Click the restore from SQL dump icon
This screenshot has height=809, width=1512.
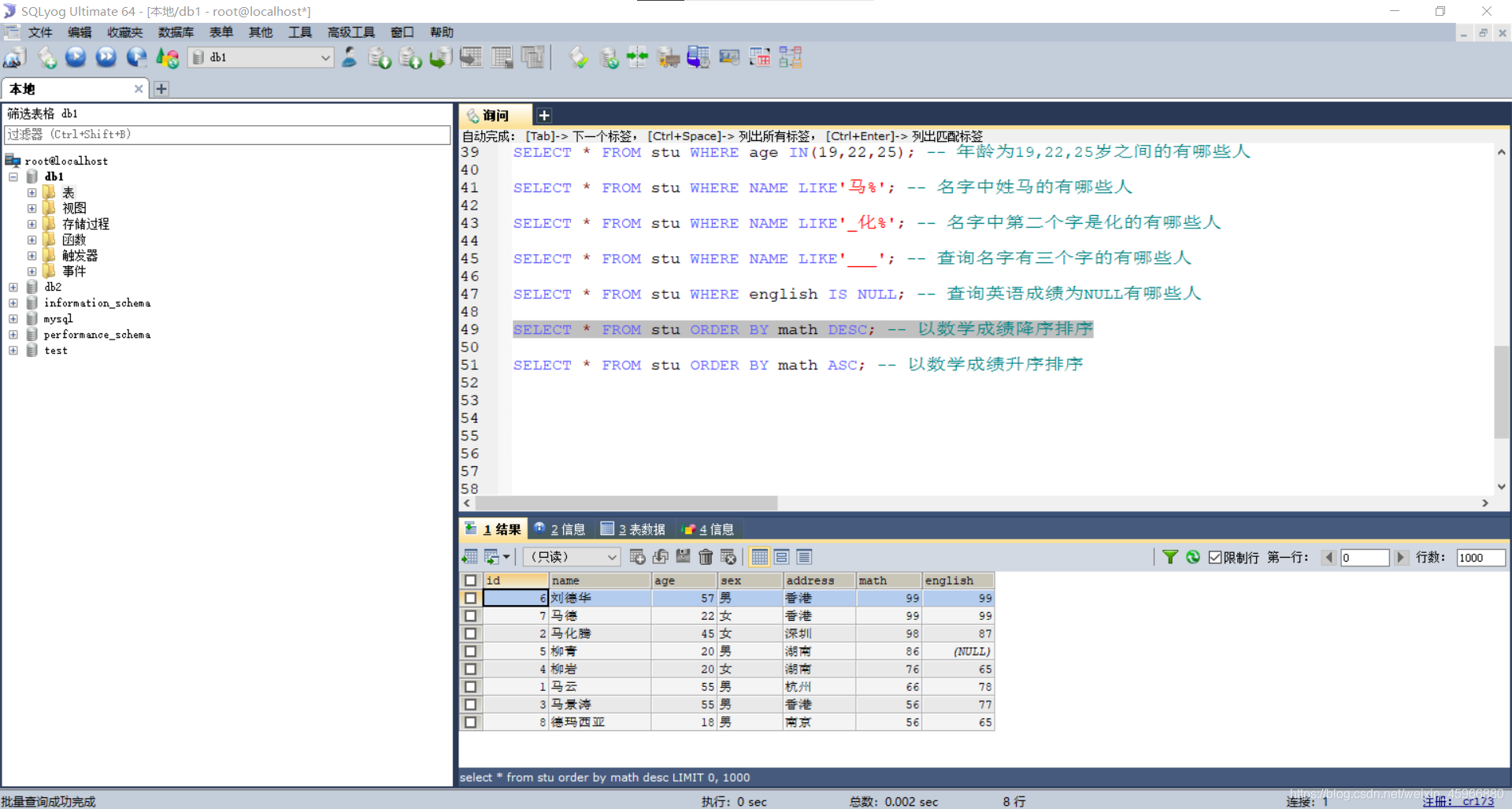tap(441, 58)
